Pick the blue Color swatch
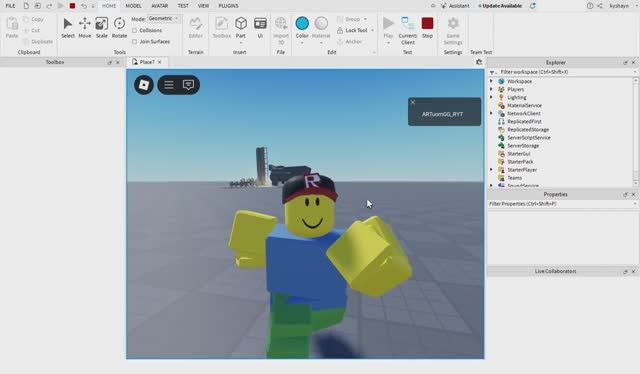This screenshot has width=640, height=374. pos(302,23)
